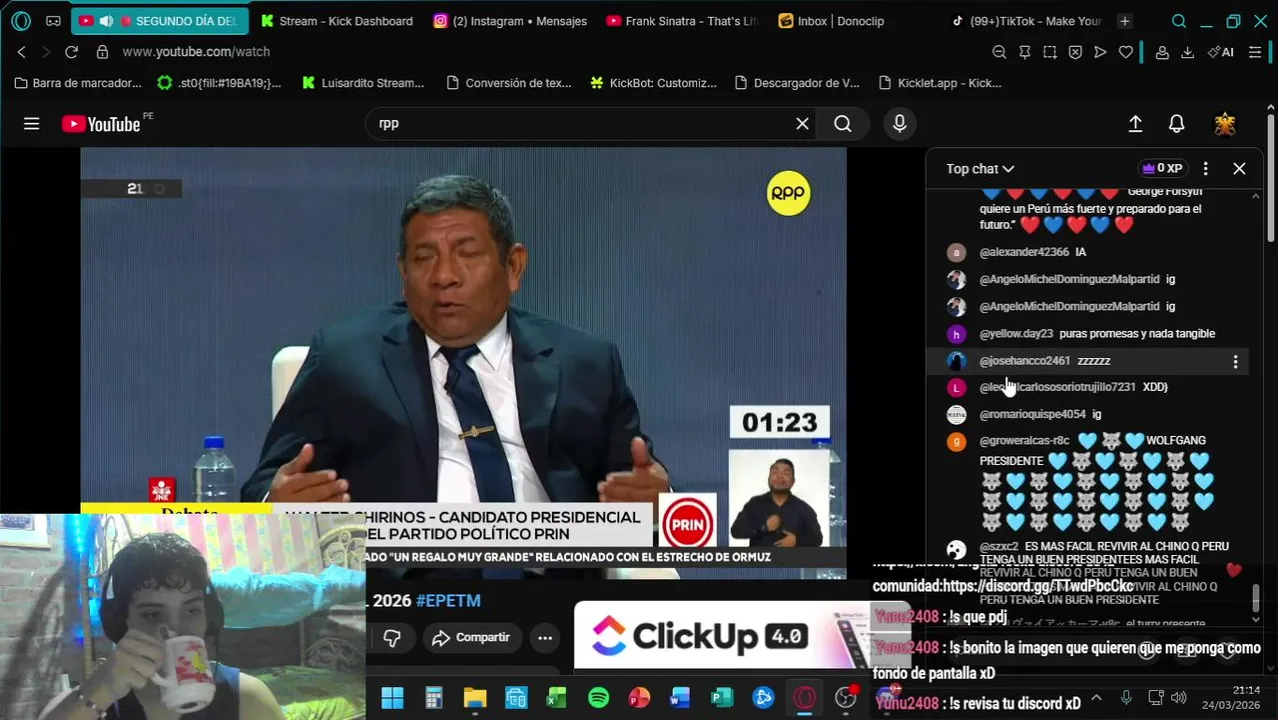Clear the YouTube search text

802,123
